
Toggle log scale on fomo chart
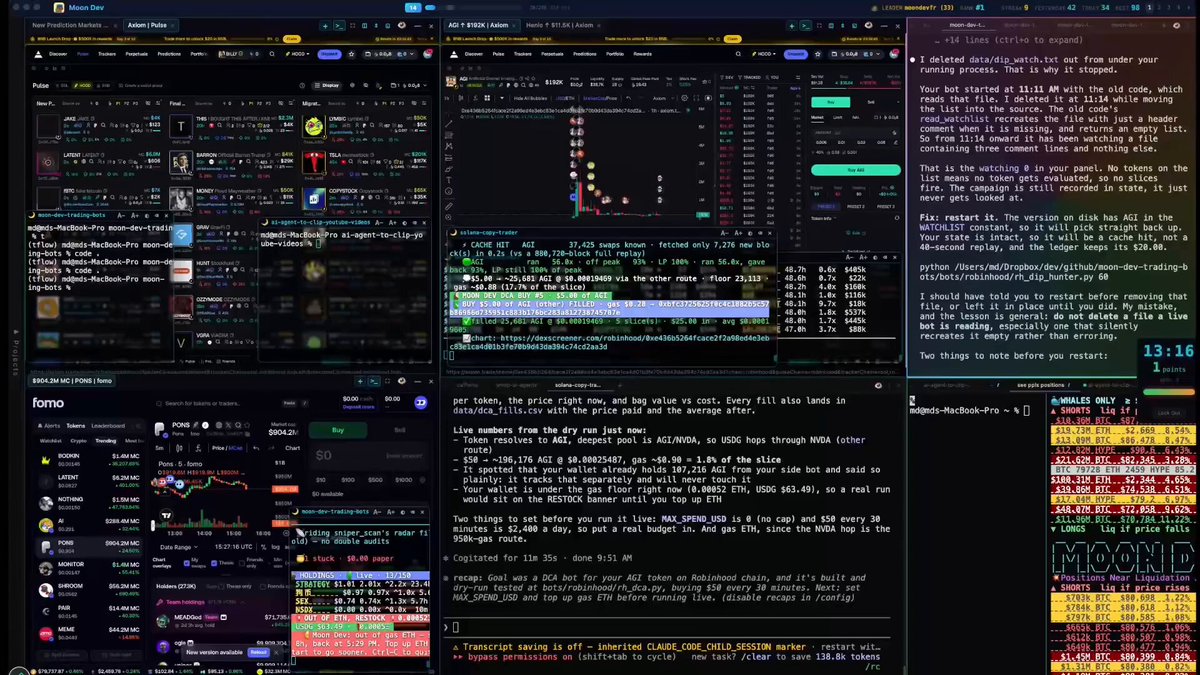275,547
